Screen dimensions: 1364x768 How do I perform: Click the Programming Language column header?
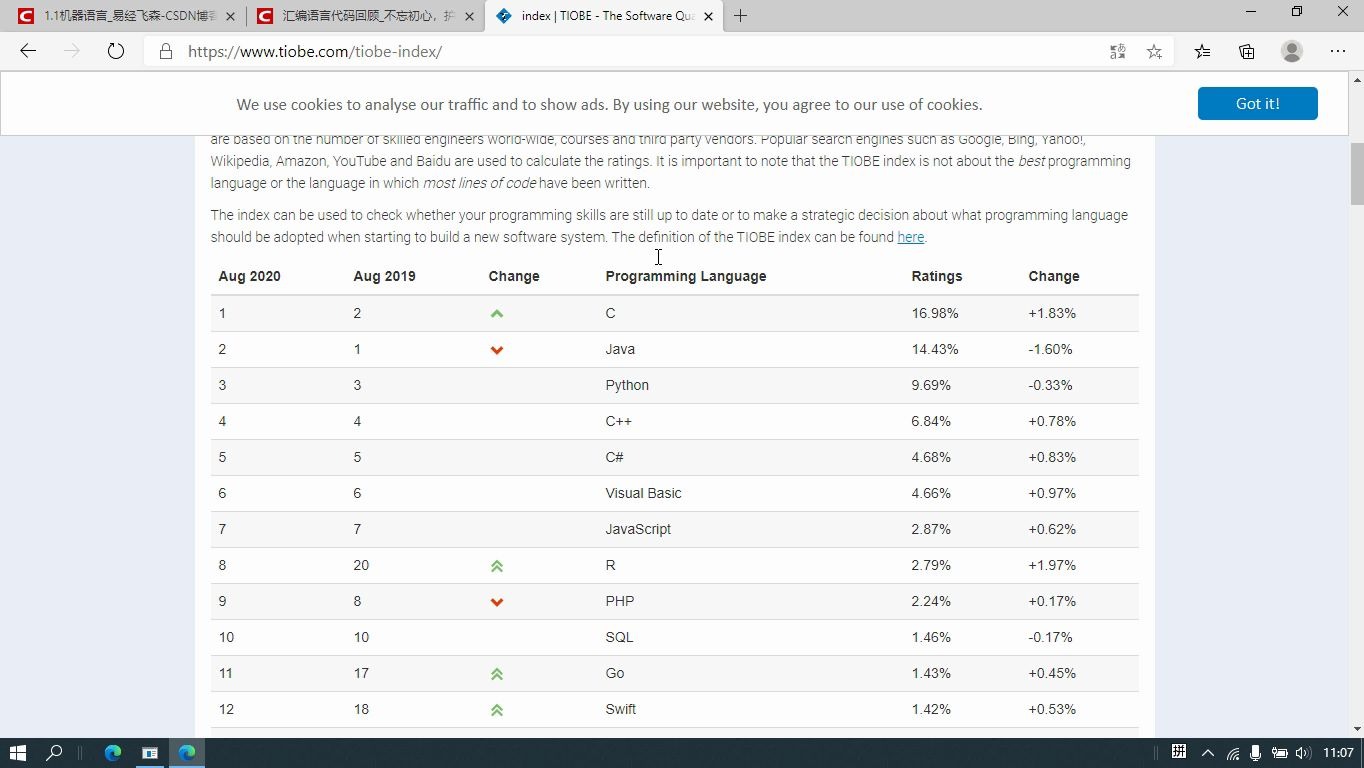pyautogui.click(x=686, y=276)
